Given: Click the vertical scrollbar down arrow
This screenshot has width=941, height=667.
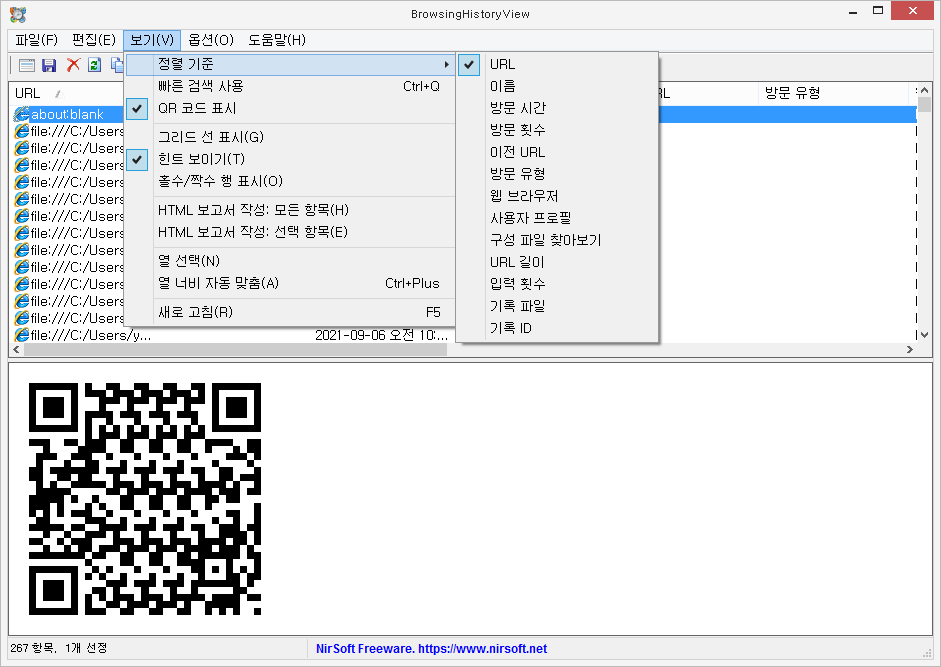Looking at the screenshot, I should click(x=924, y=335).
